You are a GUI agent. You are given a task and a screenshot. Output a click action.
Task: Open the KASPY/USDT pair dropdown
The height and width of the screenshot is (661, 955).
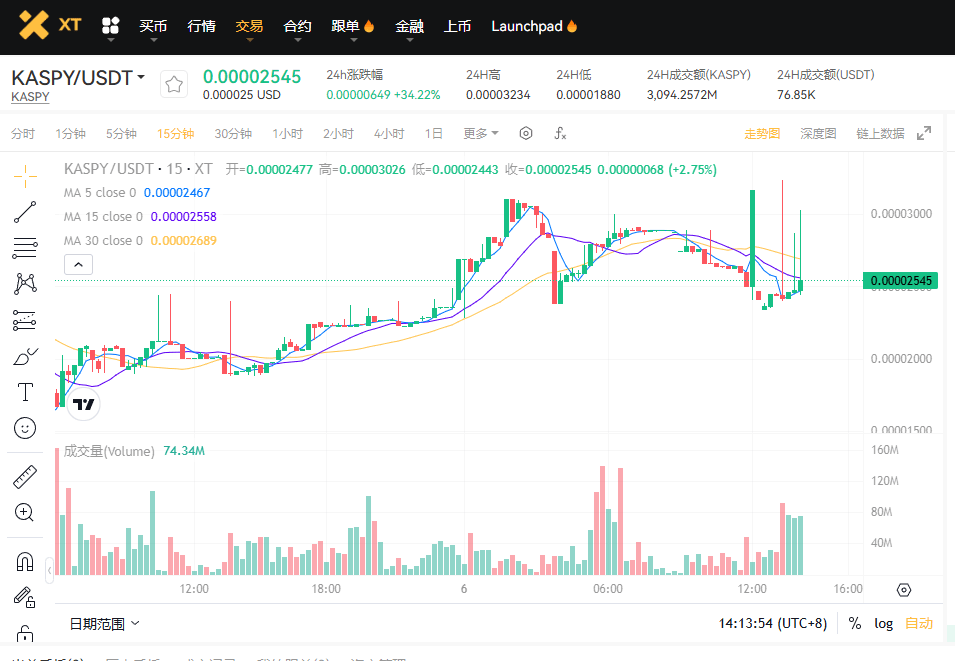point(78,78)
